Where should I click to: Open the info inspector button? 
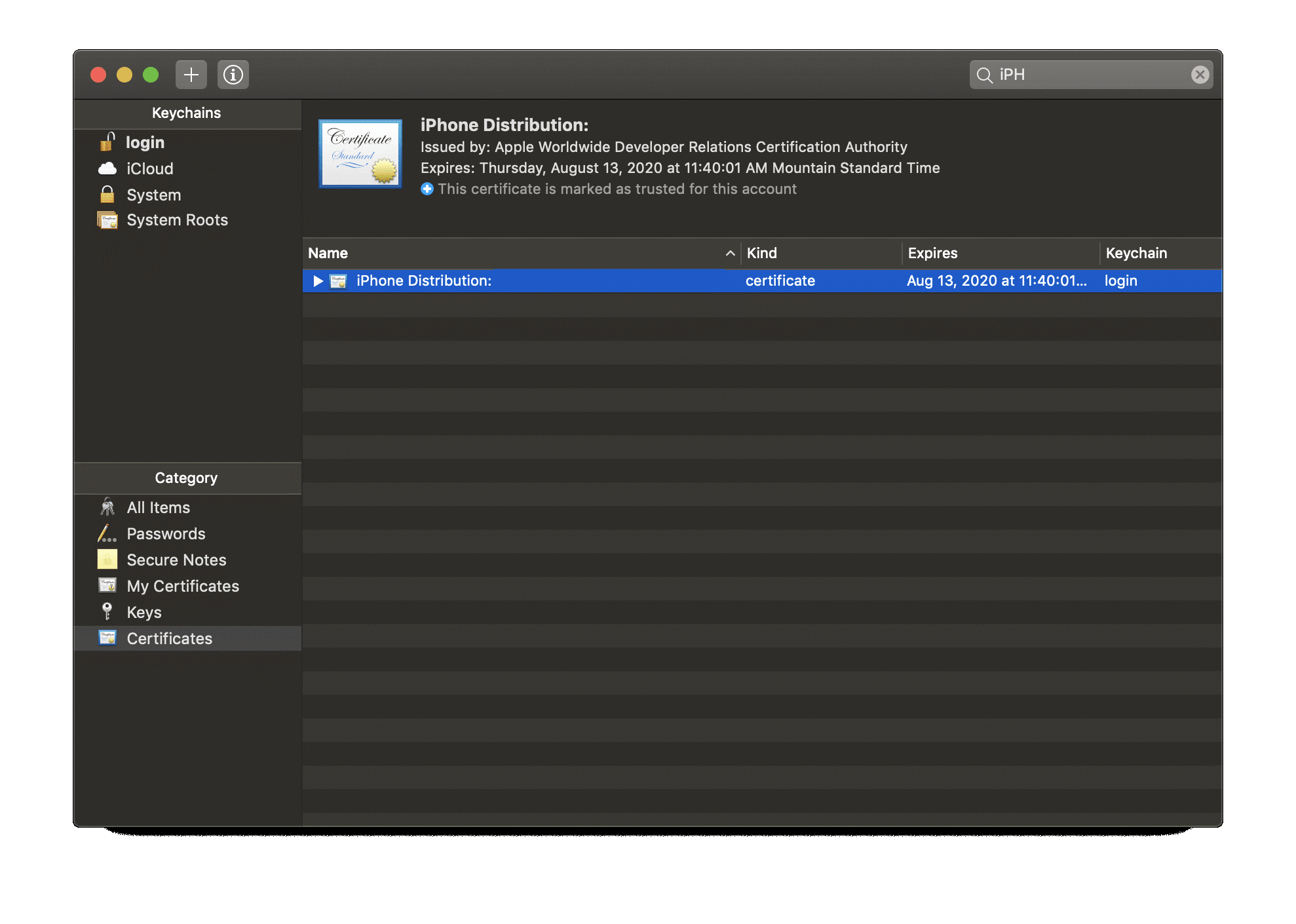[233, 75]
